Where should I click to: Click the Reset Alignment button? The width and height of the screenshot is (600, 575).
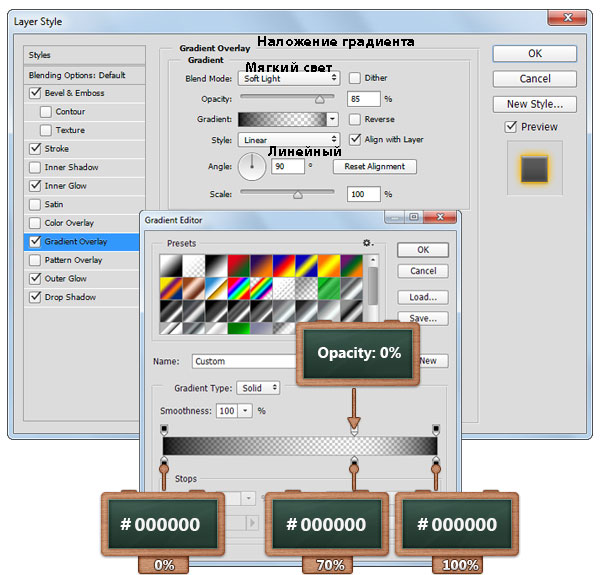click(375, 166)
